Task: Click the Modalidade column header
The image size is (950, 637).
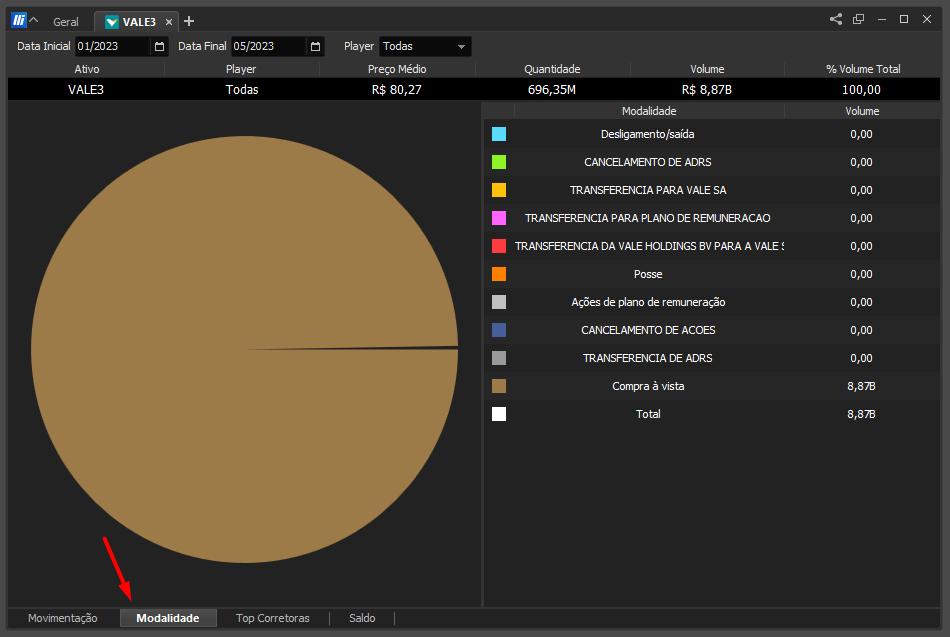Action: pos(649,111)
